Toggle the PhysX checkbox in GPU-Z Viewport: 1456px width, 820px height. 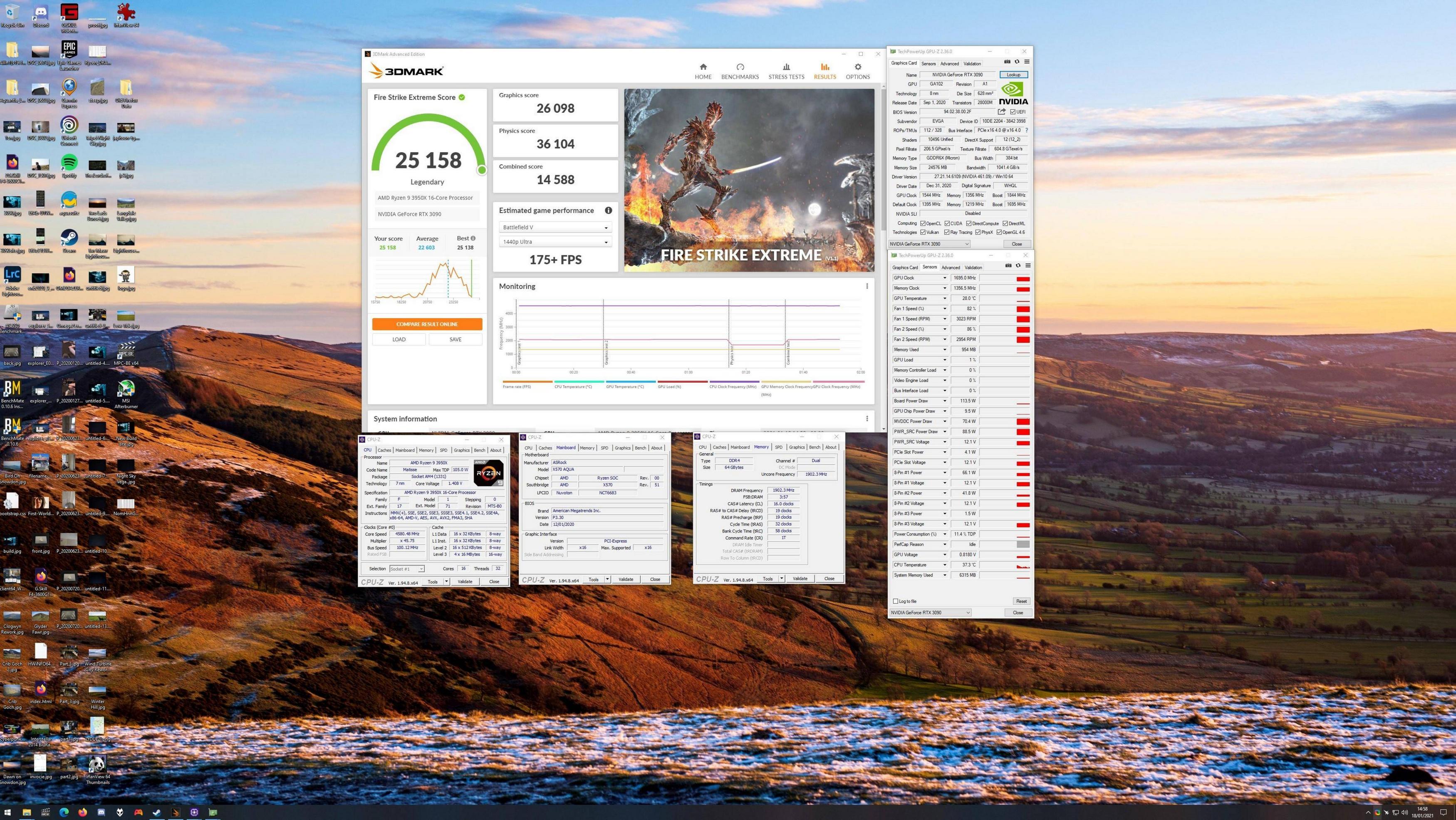(977, 232)
